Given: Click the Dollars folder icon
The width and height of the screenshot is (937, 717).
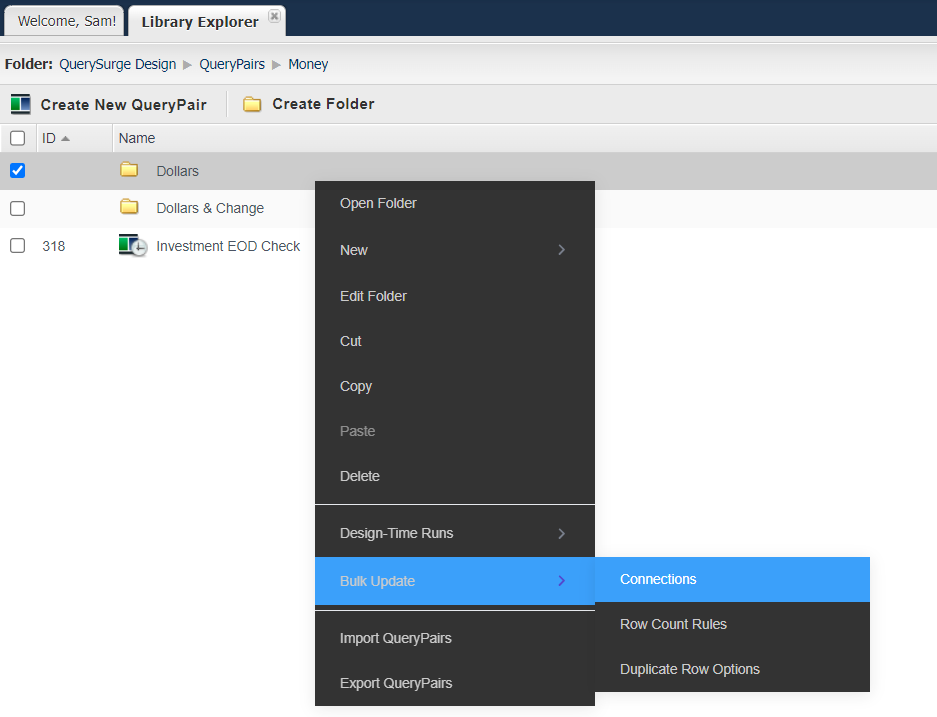Looking at the screenshot, I should pyautogui.click(x=129, y=170).
